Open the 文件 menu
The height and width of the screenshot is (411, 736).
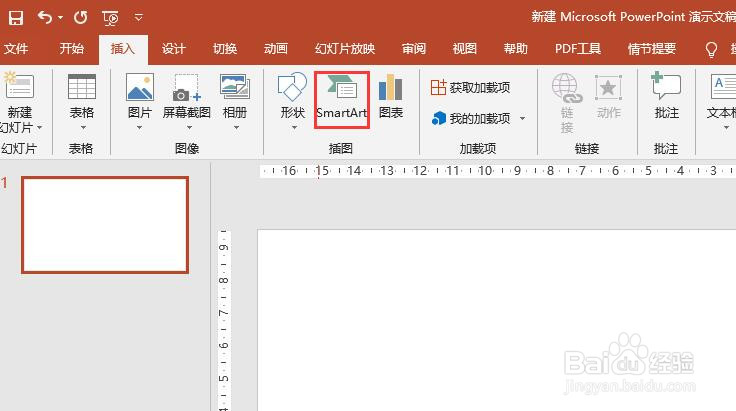[16, 49]
